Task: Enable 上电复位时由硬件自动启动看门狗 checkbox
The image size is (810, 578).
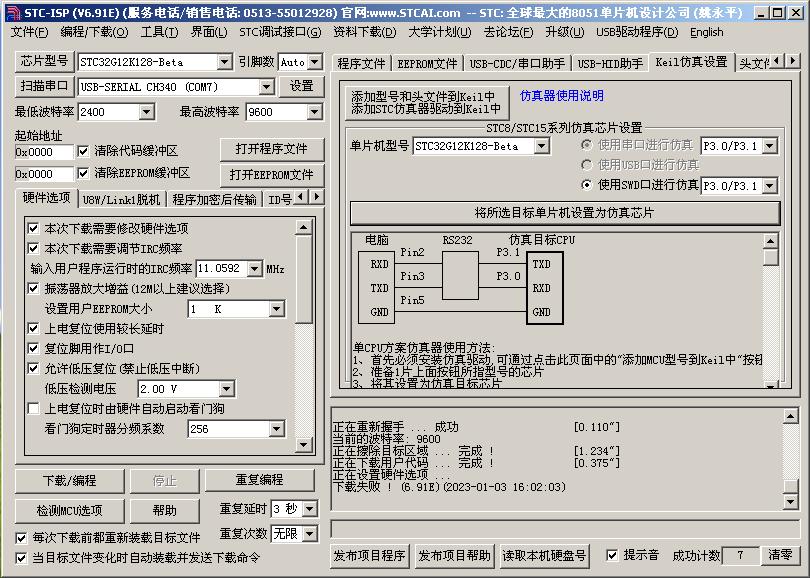Action: [33, 409]
